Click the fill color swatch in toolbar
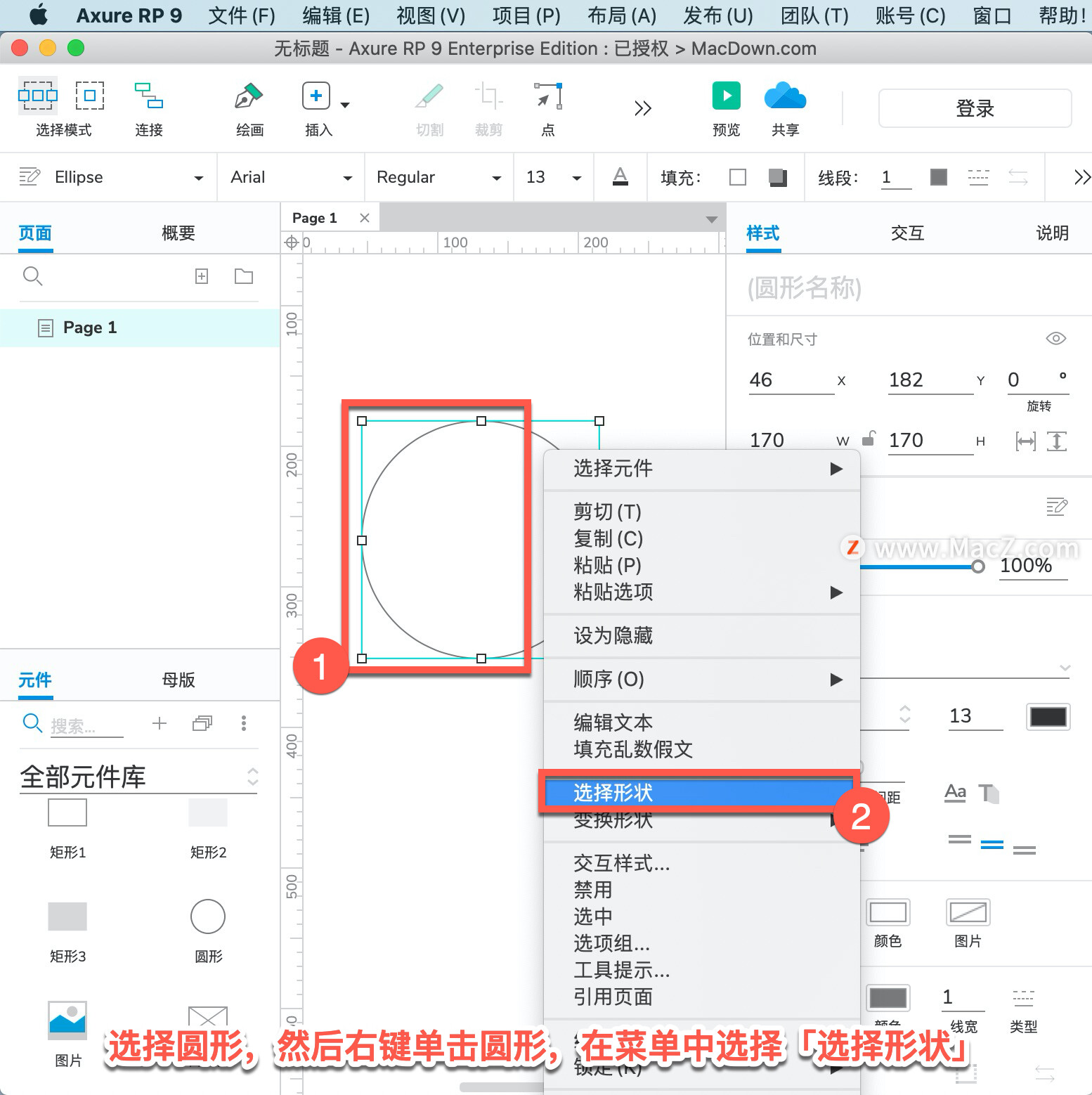The height and width of the screenshot is (1095, 1092). (x=738, y=177)
